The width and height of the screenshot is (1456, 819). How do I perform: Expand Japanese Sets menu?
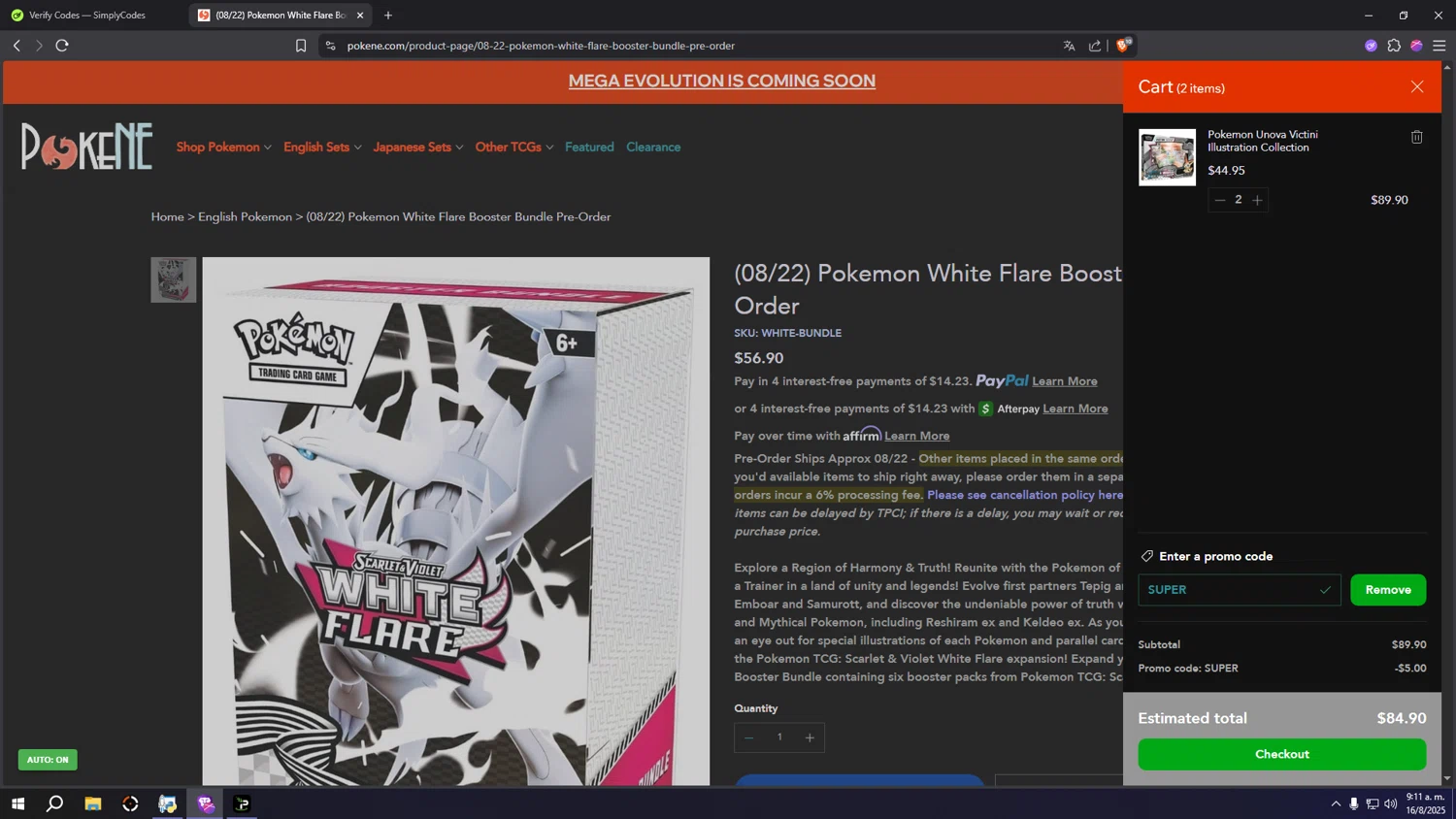coord(417,147)
